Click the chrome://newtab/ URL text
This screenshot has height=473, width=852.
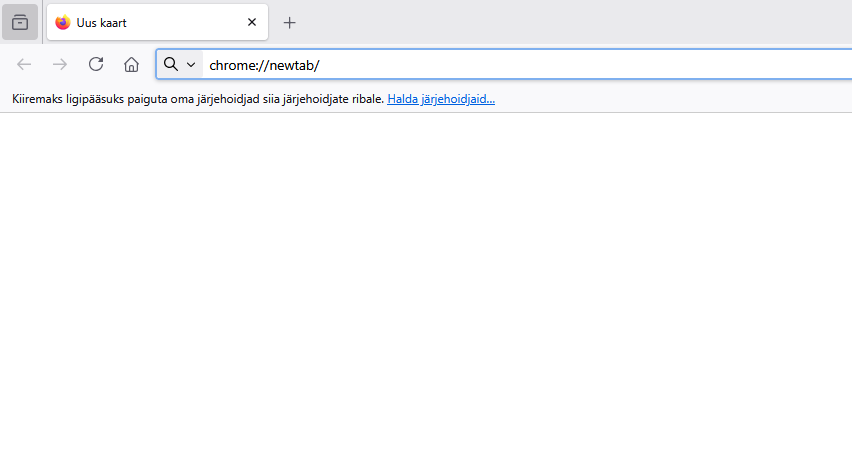264,65
